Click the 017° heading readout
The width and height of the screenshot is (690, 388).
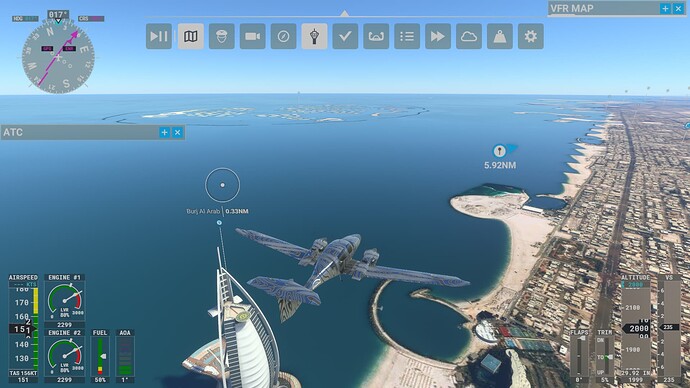58,15
